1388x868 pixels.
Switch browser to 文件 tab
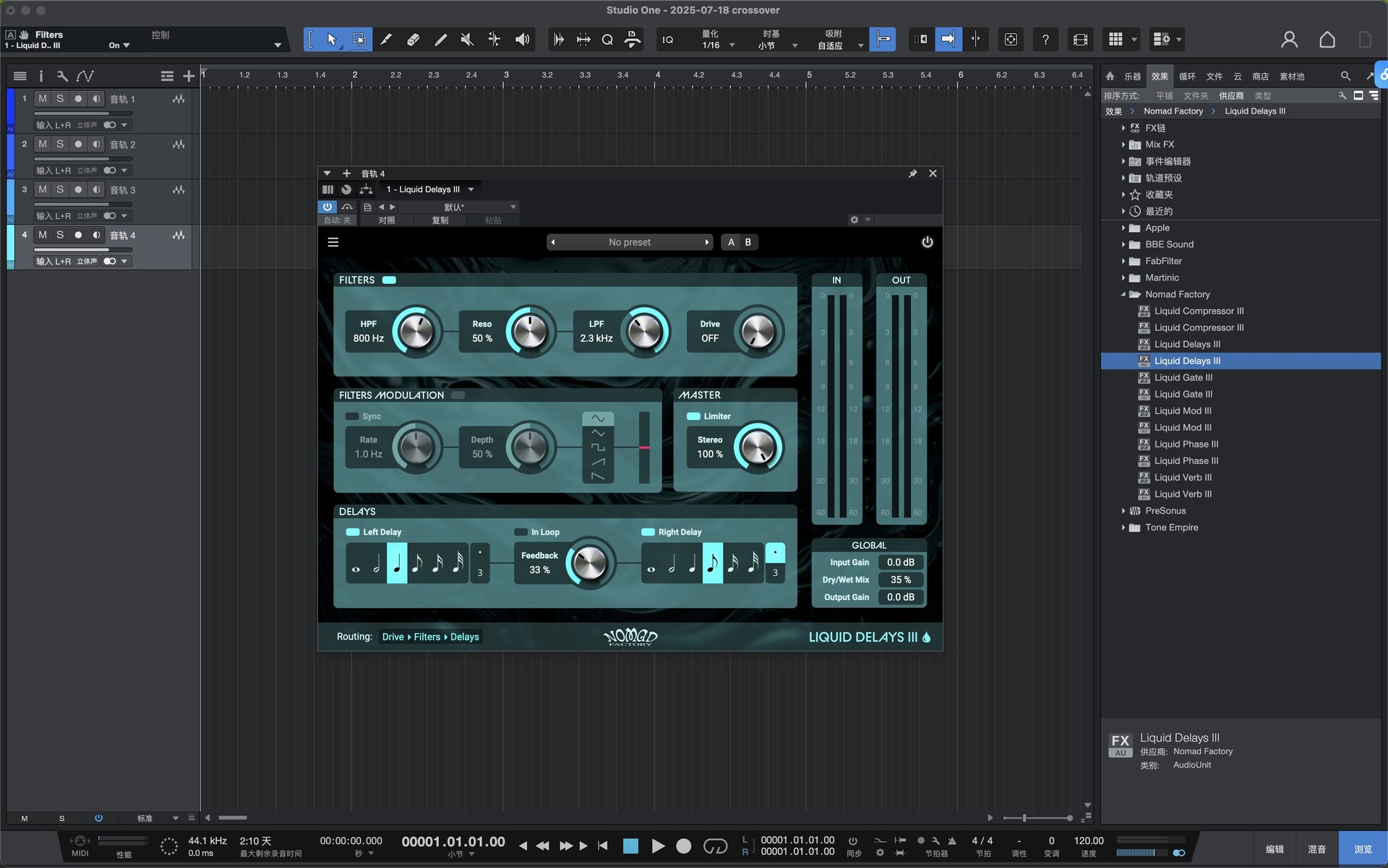[x=1214, y=76]
